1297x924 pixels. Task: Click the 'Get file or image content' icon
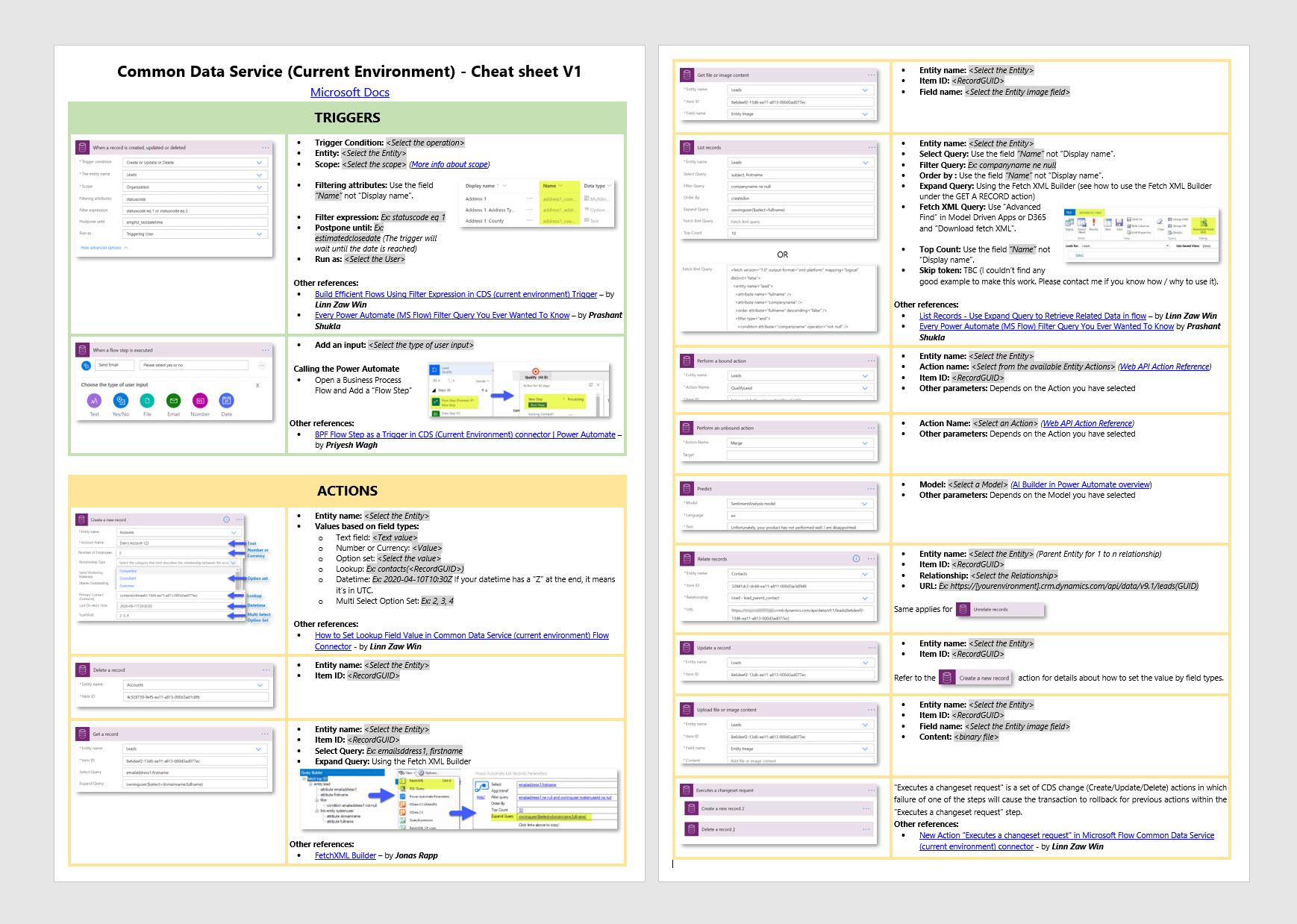pyautogui.click(x=687, y=75)
